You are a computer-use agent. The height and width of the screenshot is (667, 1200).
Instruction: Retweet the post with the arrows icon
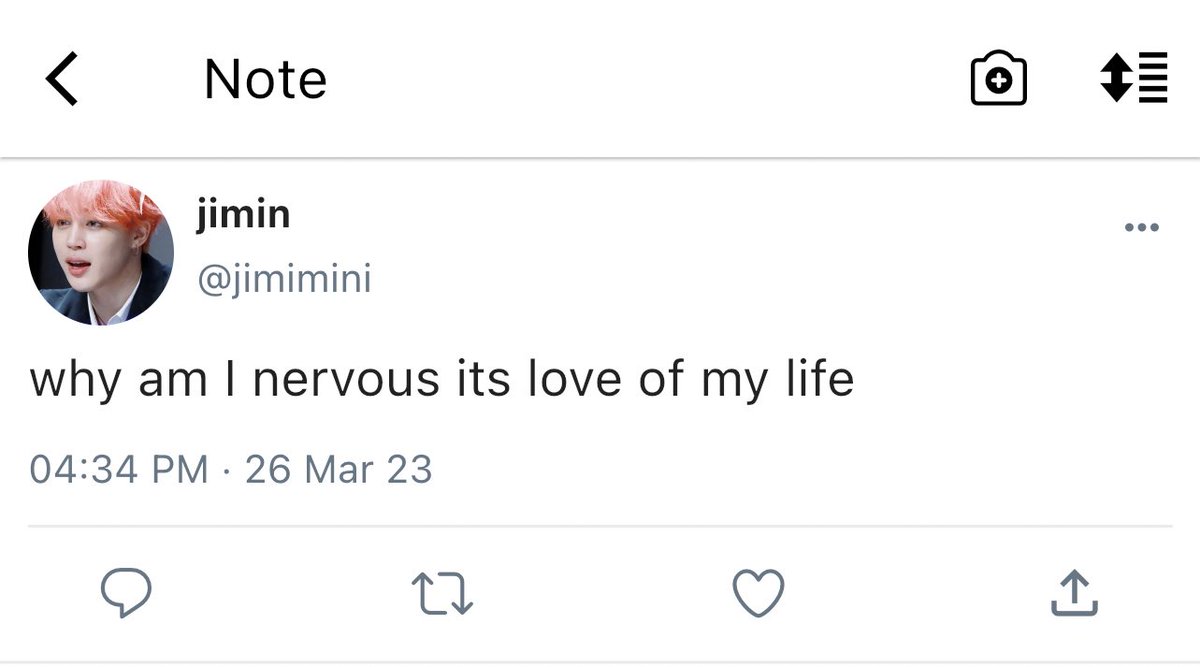[x=442, y=594]
